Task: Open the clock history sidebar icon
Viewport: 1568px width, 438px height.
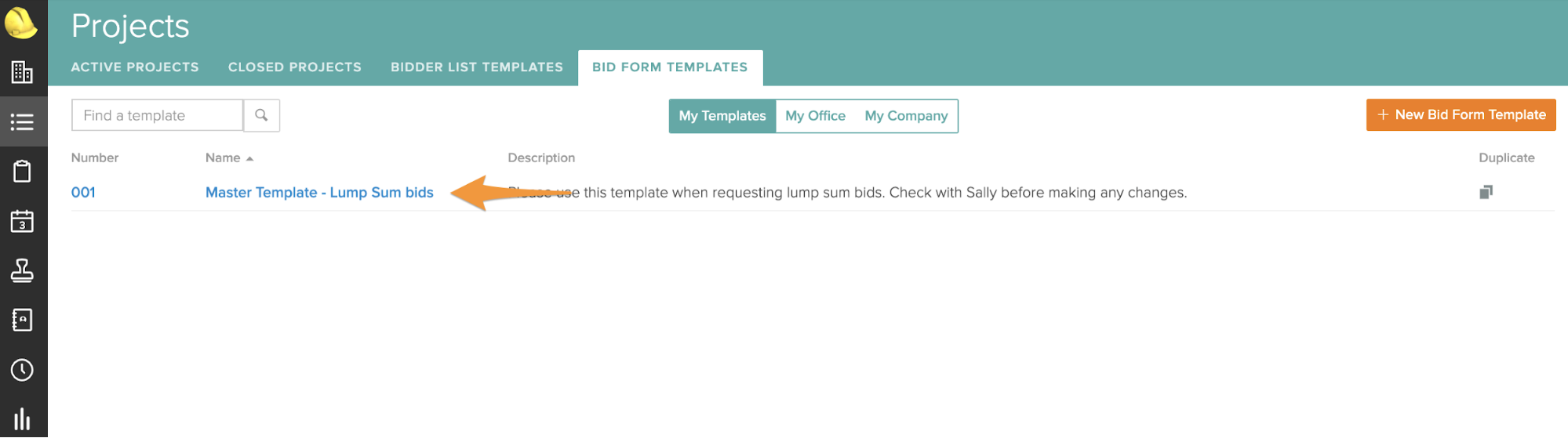Action: (x=22, y=370)
